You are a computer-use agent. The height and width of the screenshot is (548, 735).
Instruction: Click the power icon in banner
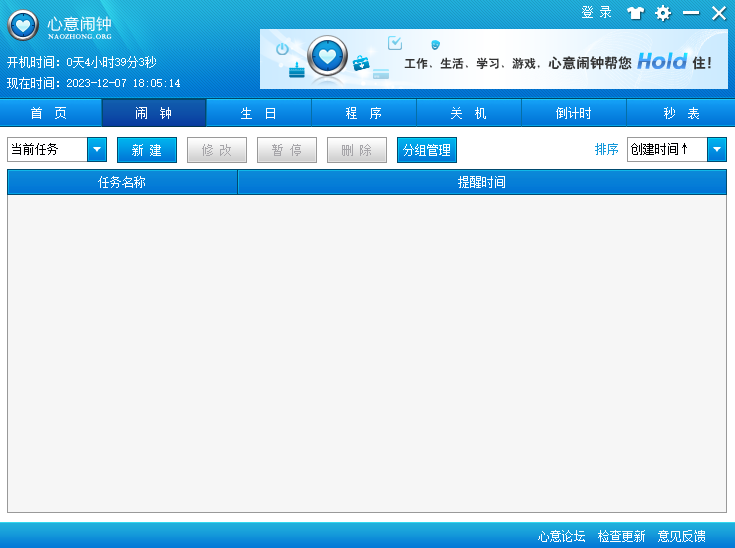click(x=282, y=49)
